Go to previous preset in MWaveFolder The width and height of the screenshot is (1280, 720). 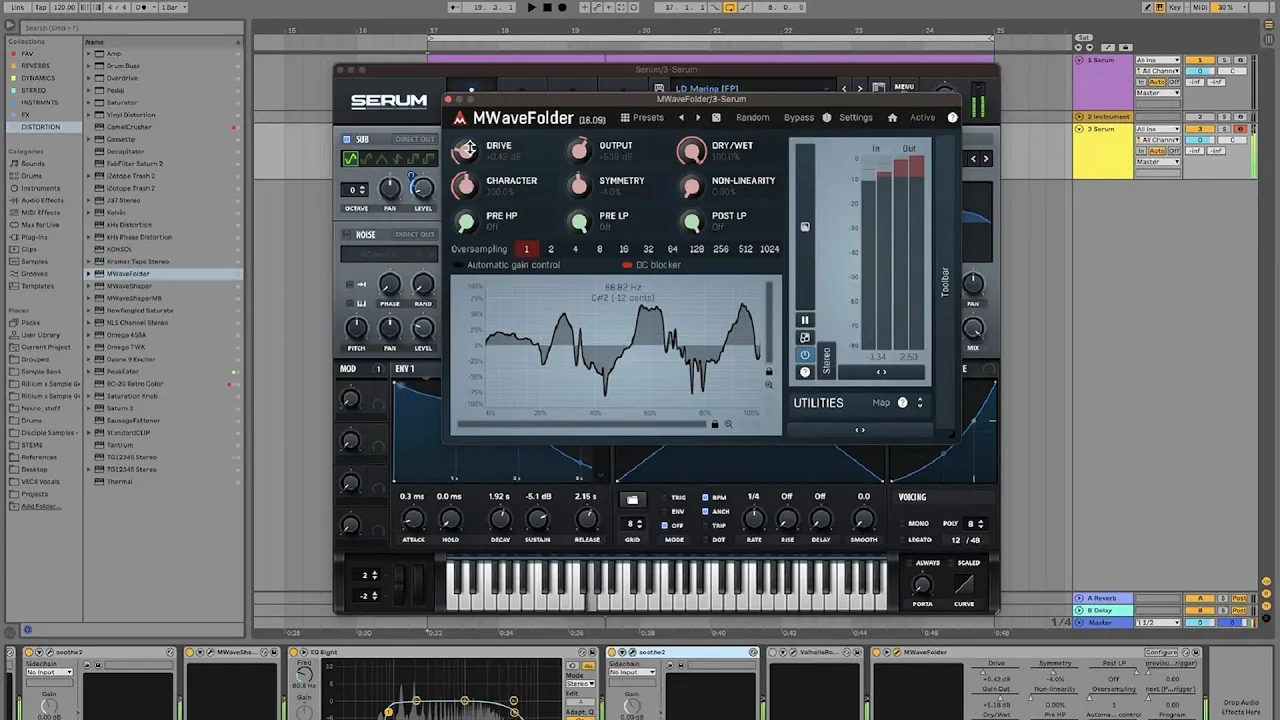(682, 117)
